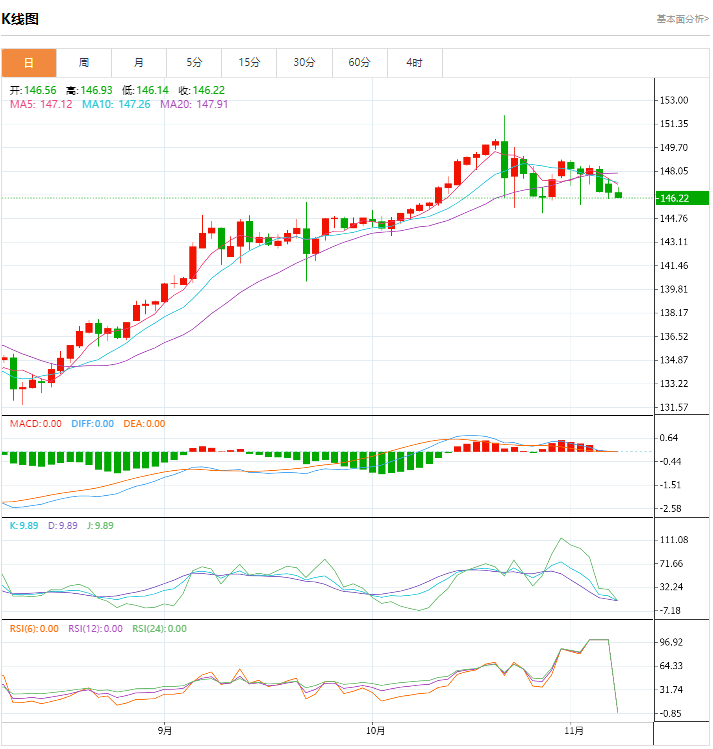
Task: Click the green 146.22 current price tag
Action: [680, 198]
